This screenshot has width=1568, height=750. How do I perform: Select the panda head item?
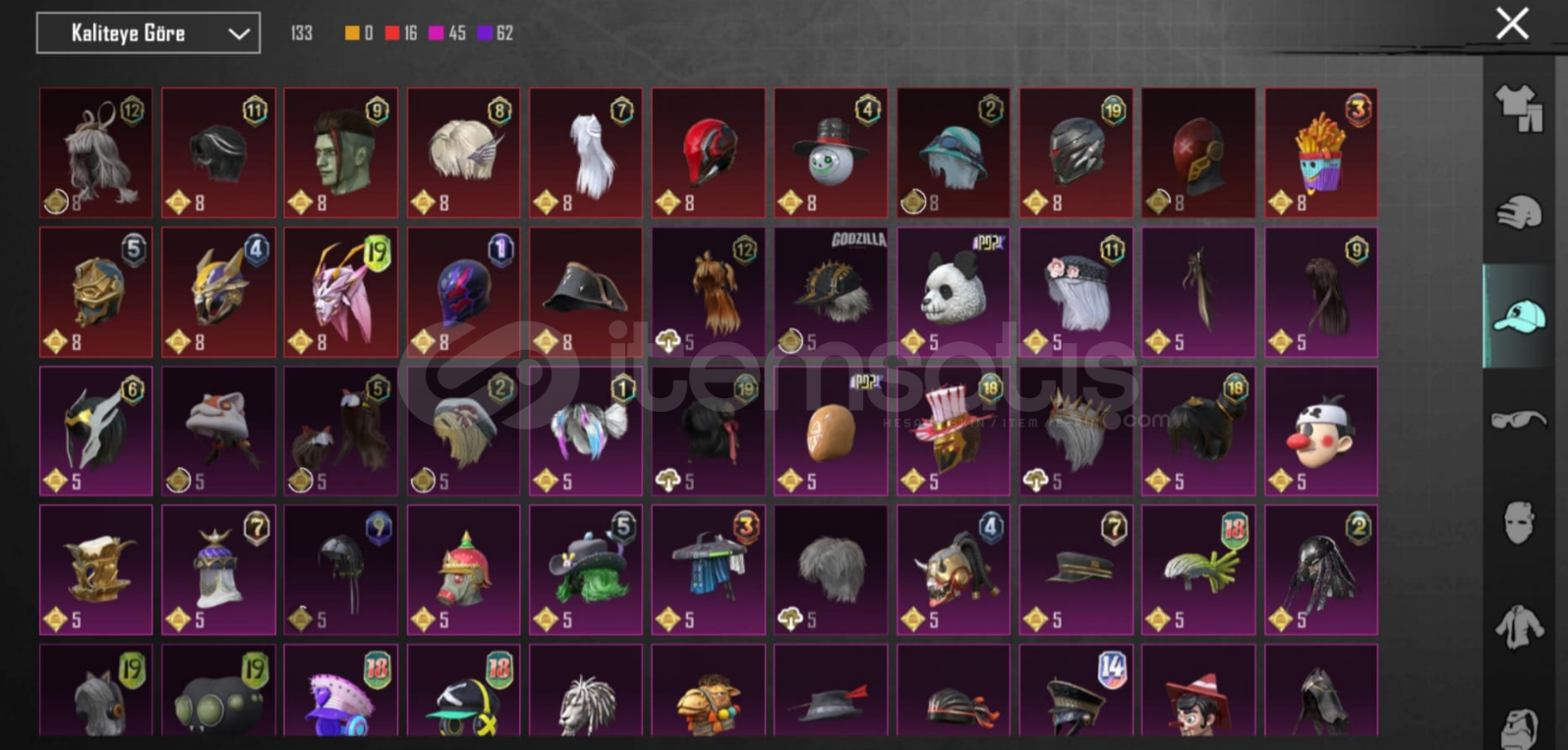[953, 293]
